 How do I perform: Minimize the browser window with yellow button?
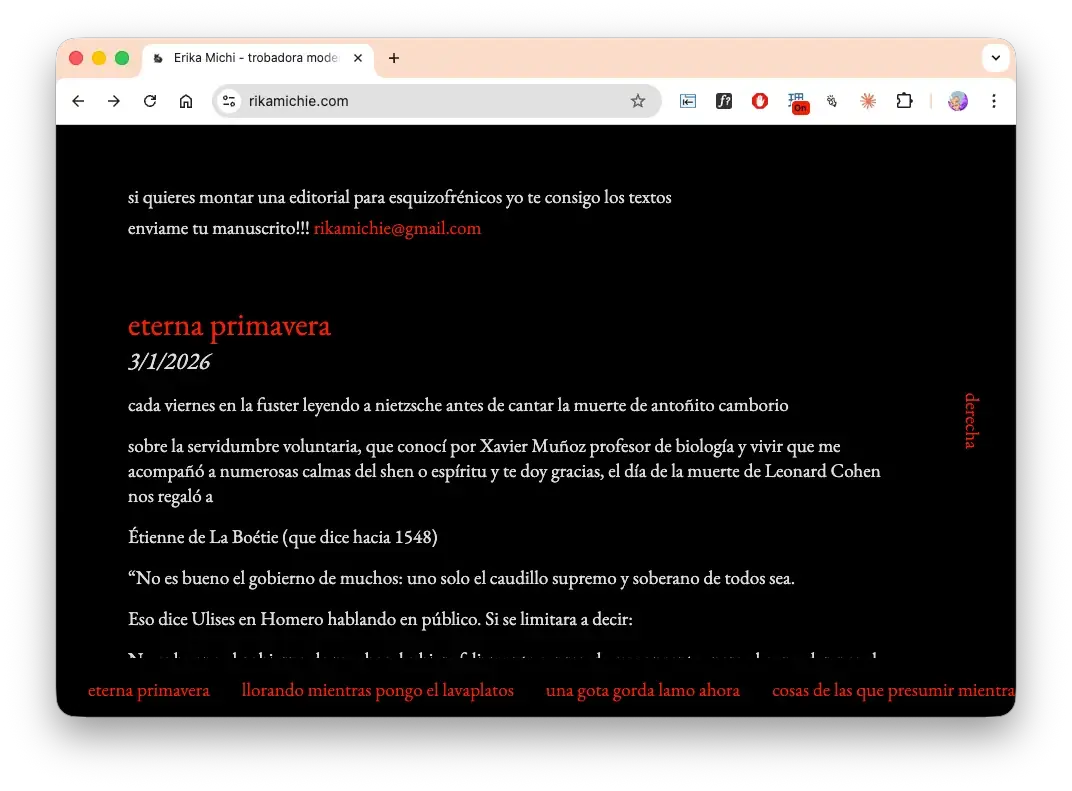click(x=99, y=58)
